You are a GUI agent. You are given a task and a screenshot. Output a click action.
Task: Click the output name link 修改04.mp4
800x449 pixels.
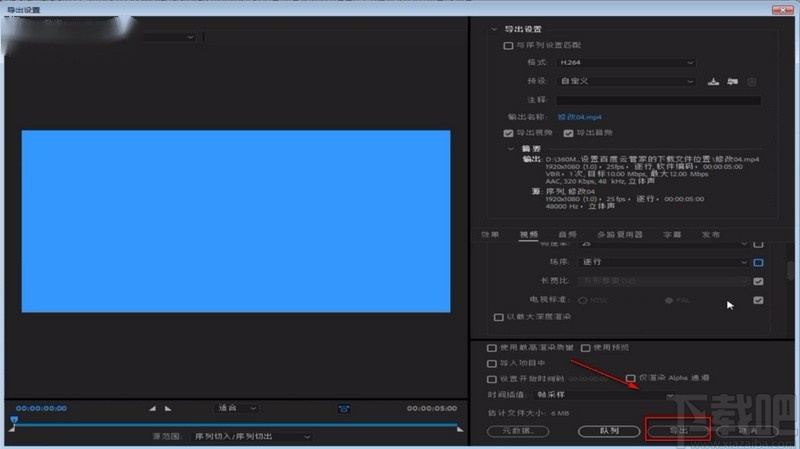pyautogui.click(x=580, y=117)
